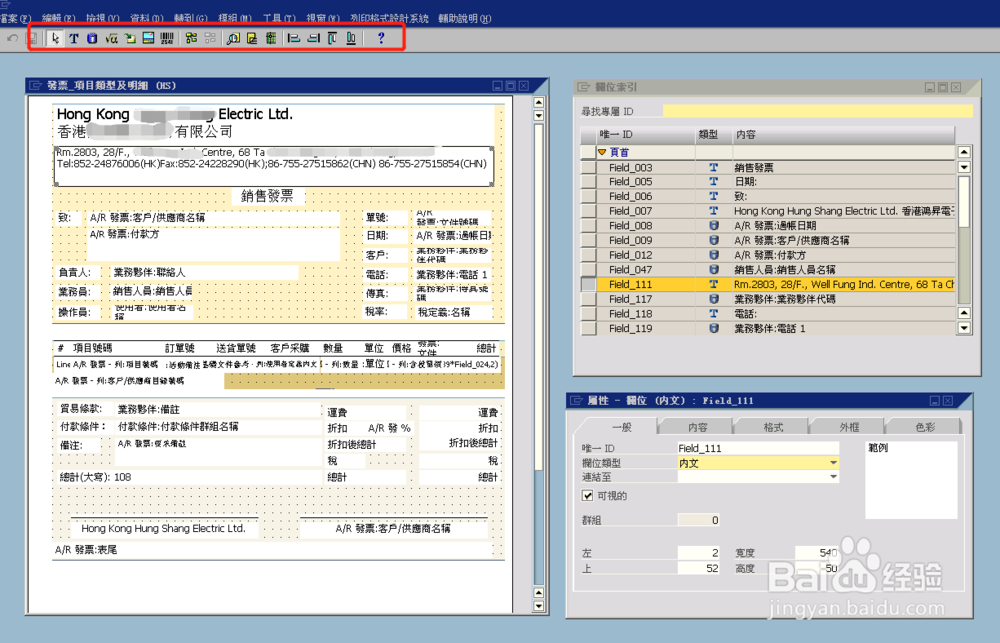Select the Text field tool
This screenshot has width=1000, height=643.
(74, 38)
